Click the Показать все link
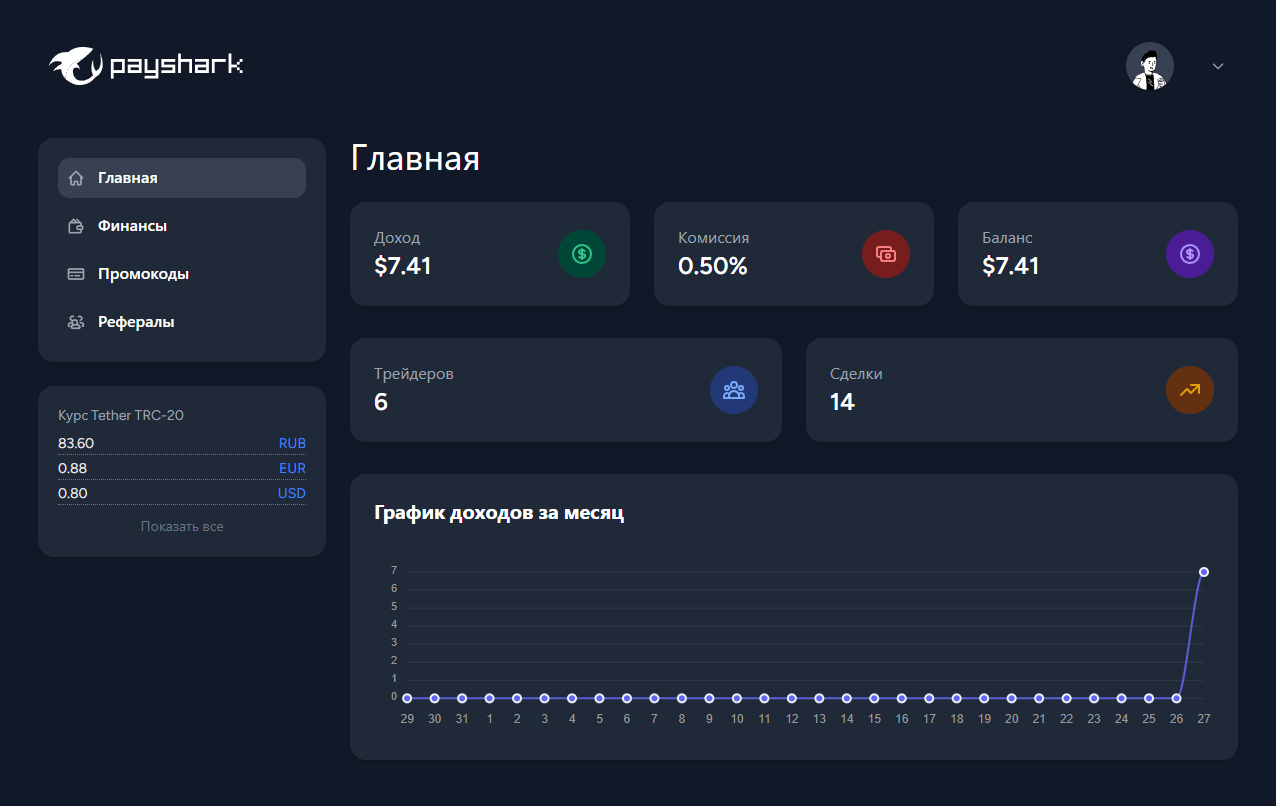The image size is (1276, 806). (182, 526)
